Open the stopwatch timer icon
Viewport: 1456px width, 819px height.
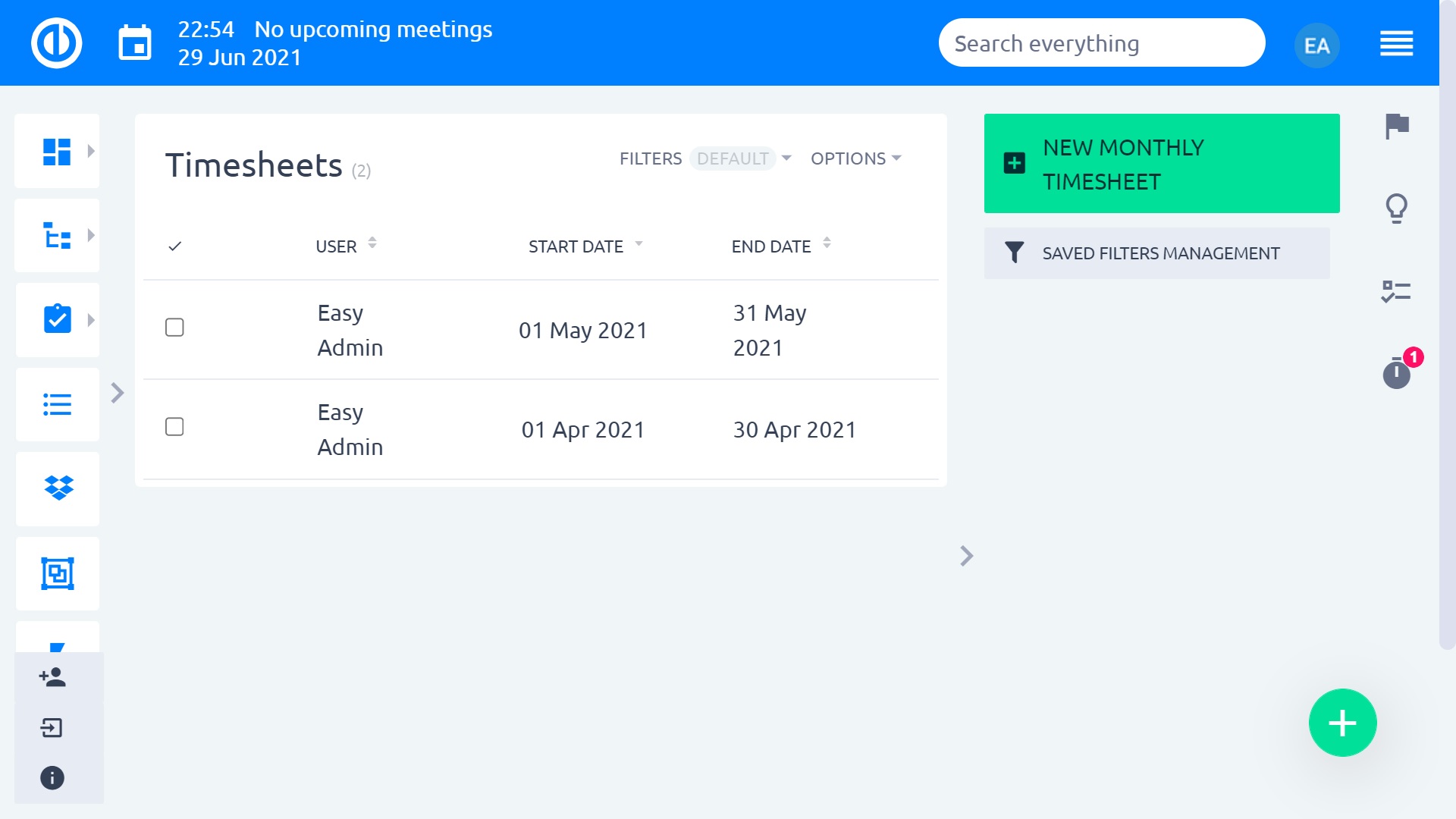(x=1396, y=373)
